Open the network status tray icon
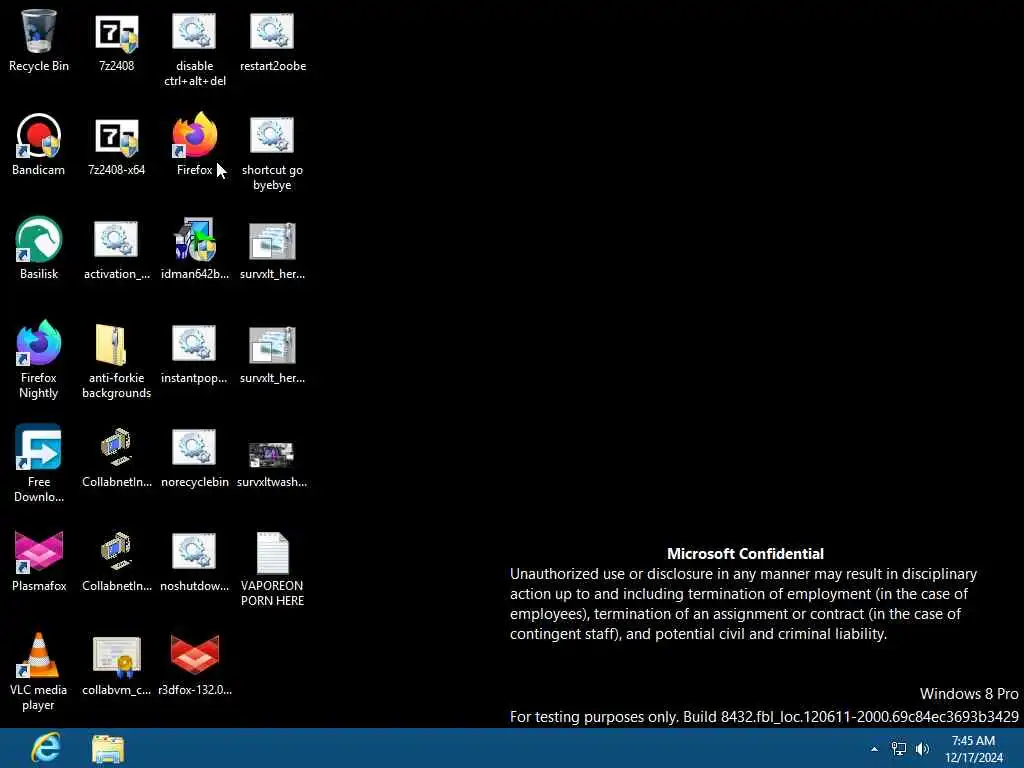 [899, 749]
